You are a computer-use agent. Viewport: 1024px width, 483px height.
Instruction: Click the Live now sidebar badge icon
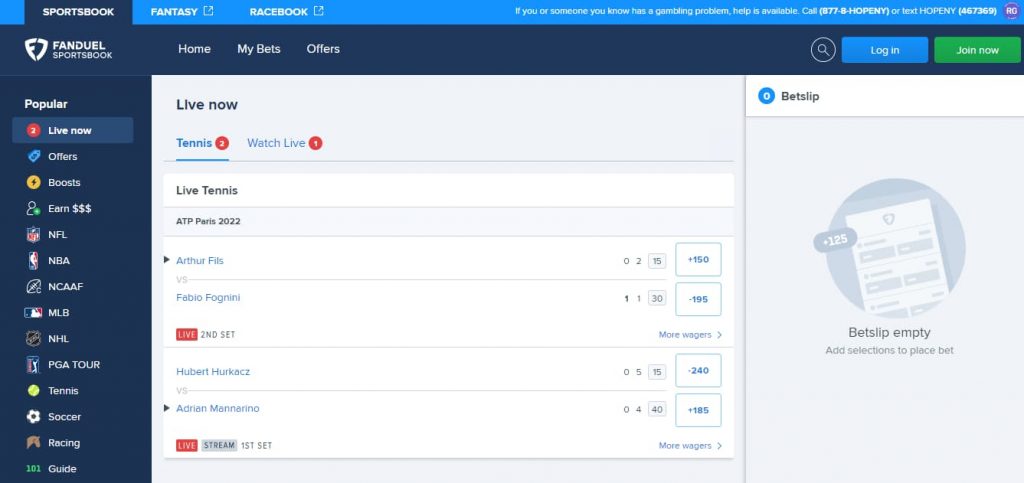(33, 131)
